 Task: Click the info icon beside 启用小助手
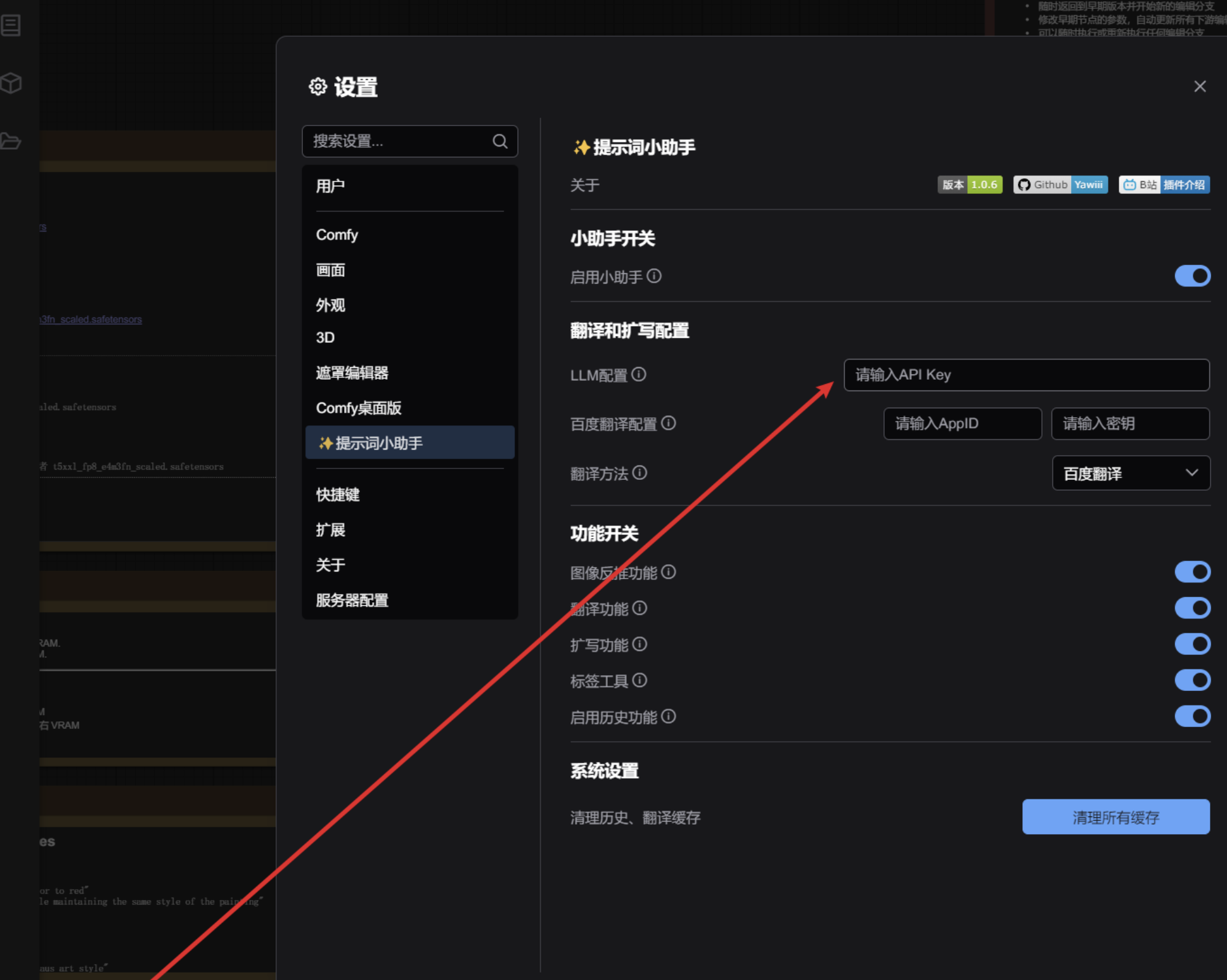[655, 276]
